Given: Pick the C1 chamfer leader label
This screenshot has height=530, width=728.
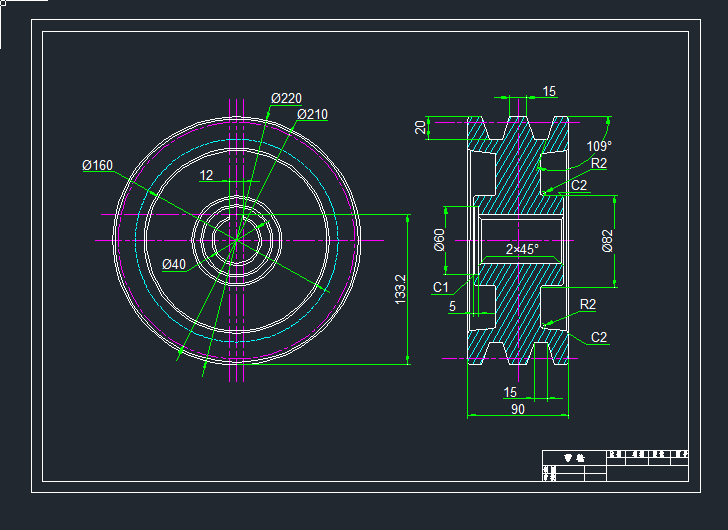Looking at the screenshot, I should [441, 288].
